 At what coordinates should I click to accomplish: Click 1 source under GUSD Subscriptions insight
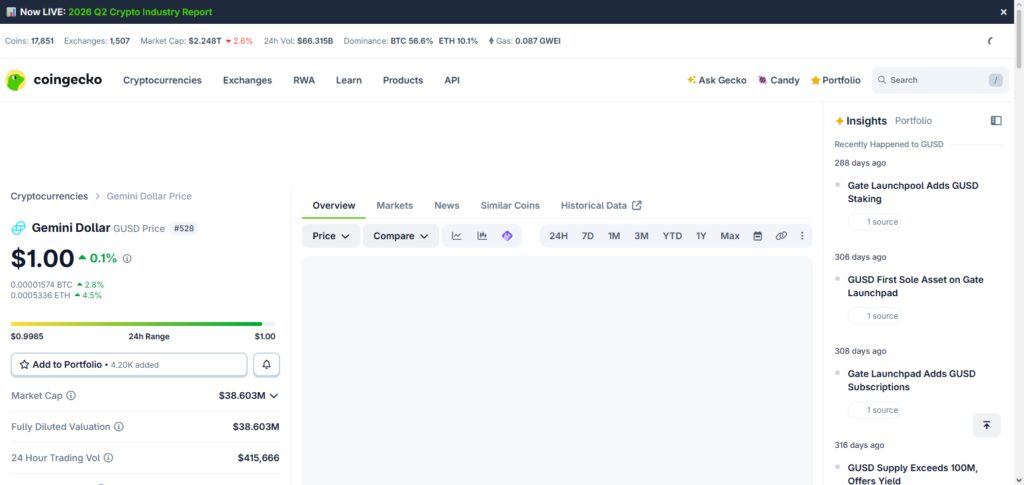tap(874, 410)
